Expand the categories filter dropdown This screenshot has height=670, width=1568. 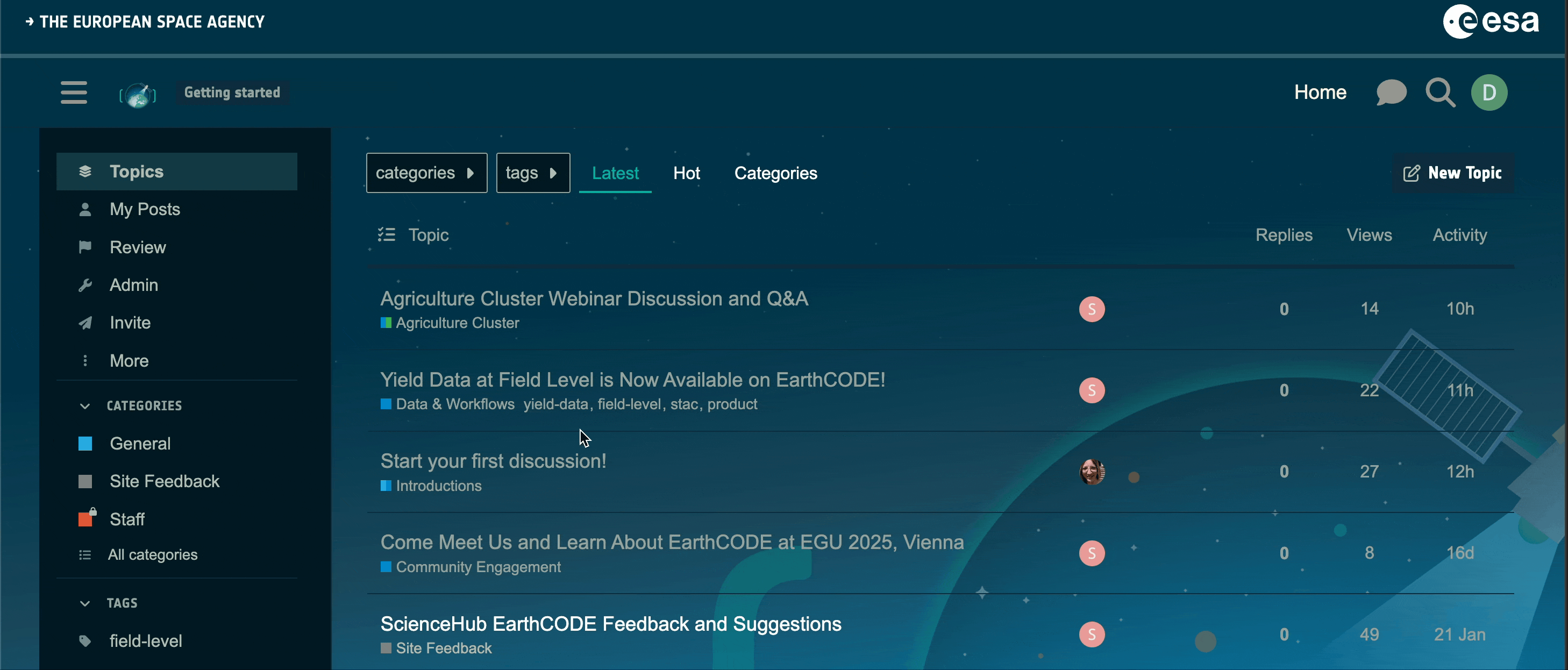tap(426, 173)
